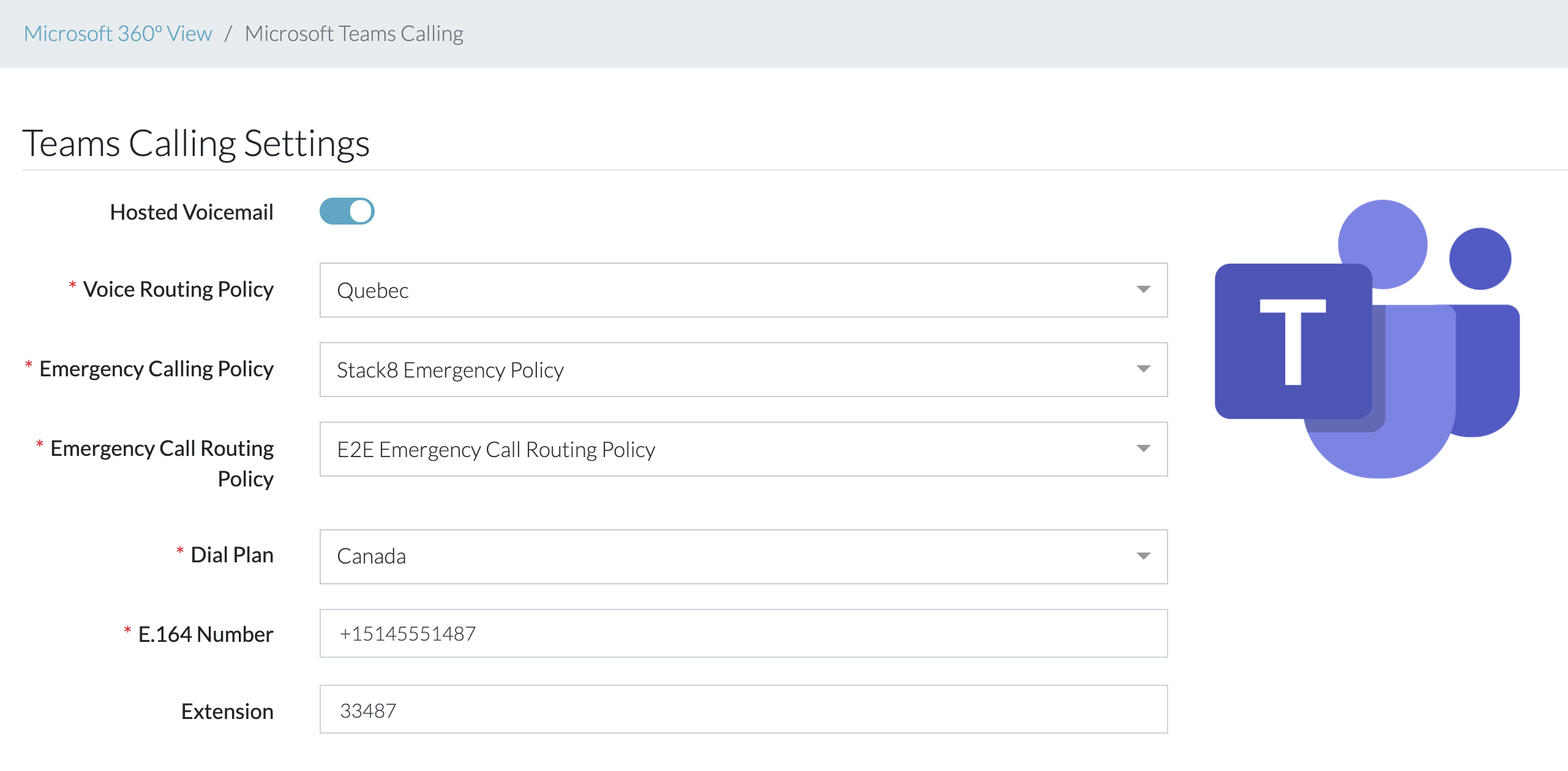Viewport: 1568px width, 771px height.
Task: Click the Voice Routing Policy label
Action: click(x=178, y=289)
